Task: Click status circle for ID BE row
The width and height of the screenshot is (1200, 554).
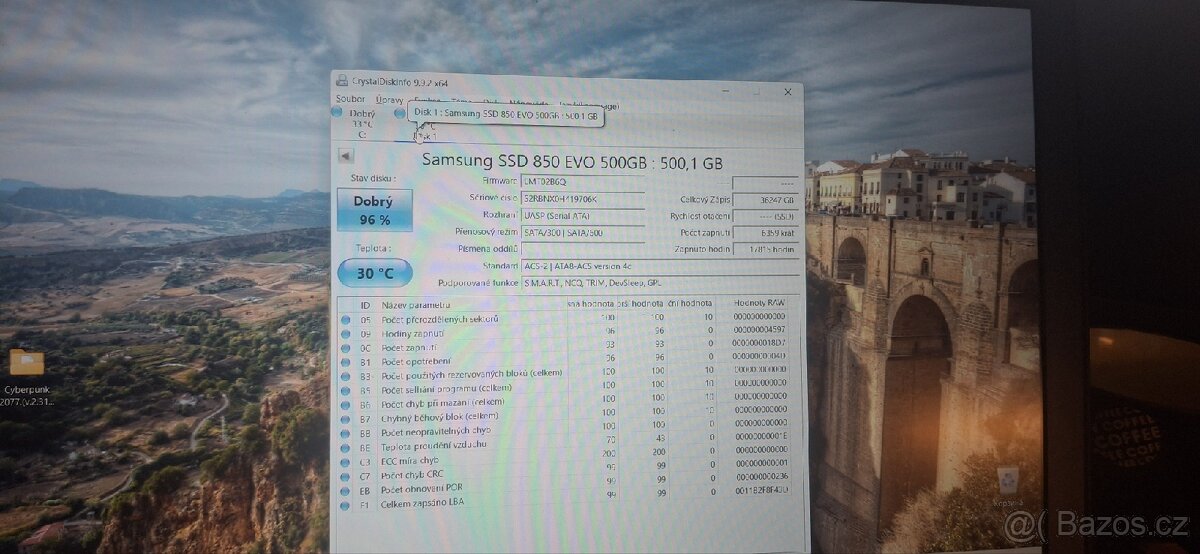Action: [x=347, y=447]
